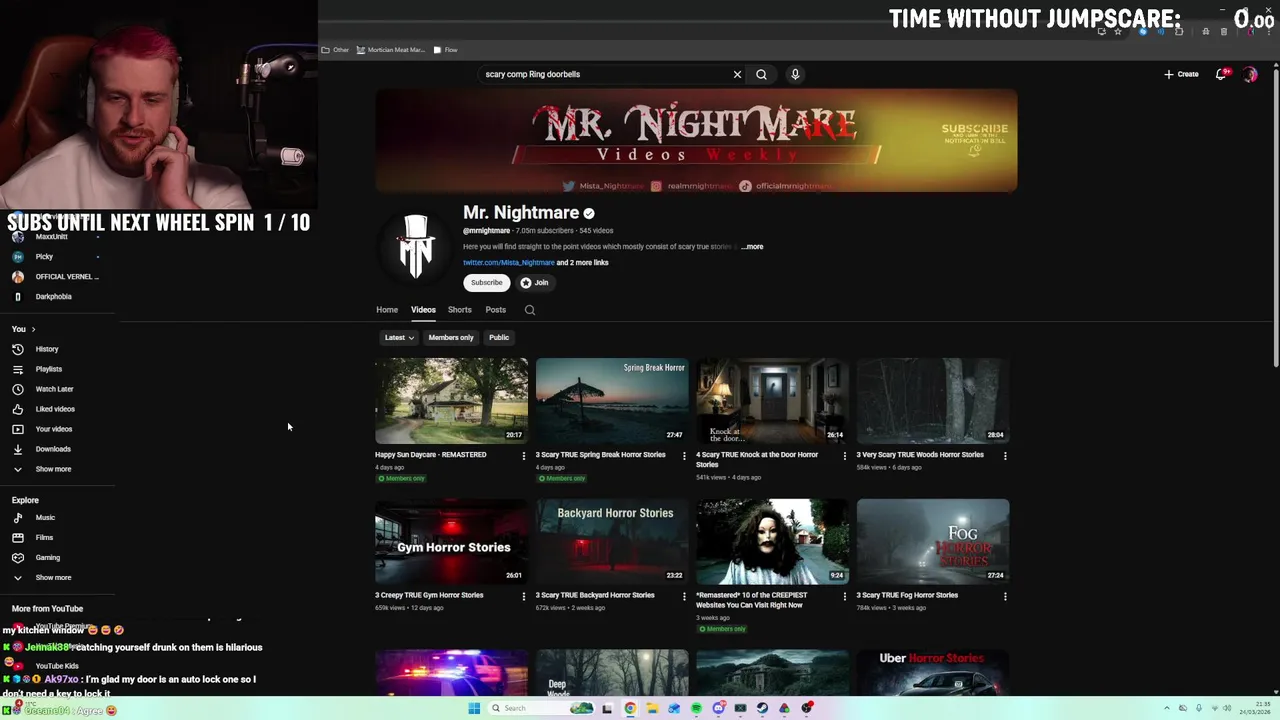Click the Windows Start button
The height and width of the screenshot is (720, 1280).
474,708
